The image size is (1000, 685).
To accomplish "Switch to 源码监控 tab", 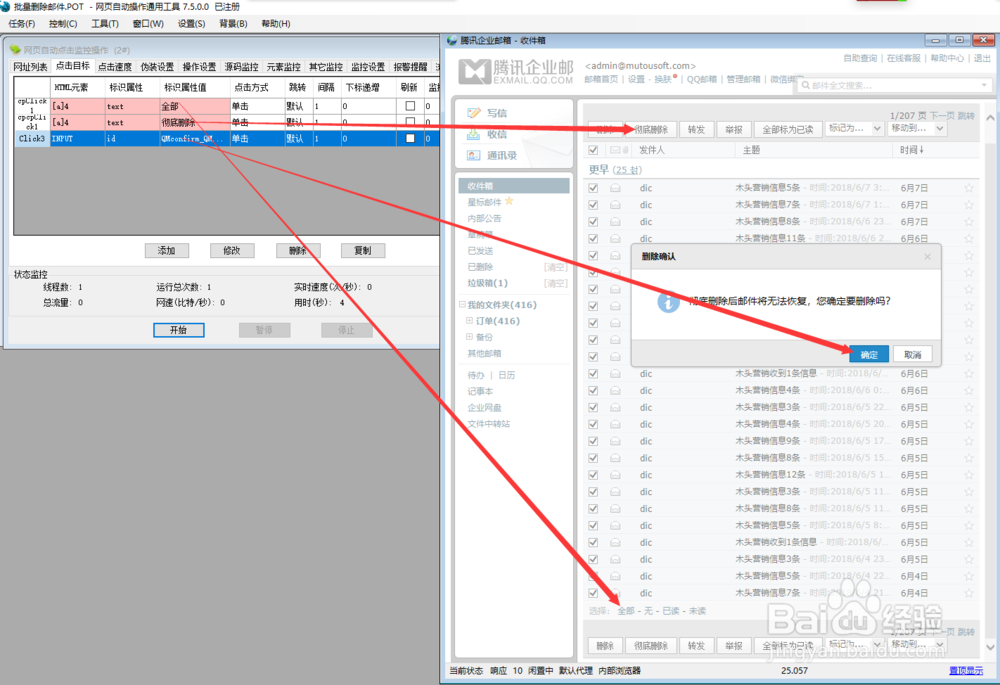I will tap(241, 67).
